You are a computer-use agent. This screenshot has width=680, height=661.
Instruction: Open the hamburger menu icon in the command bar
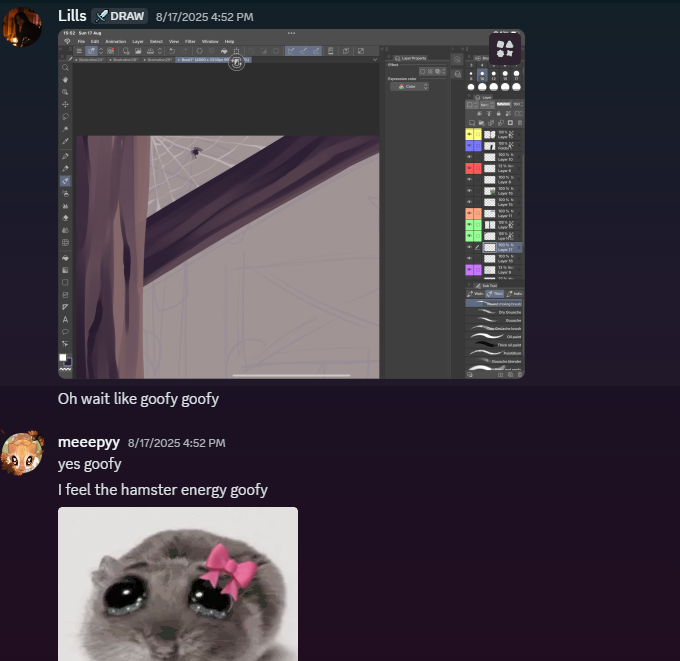[79, 51]
